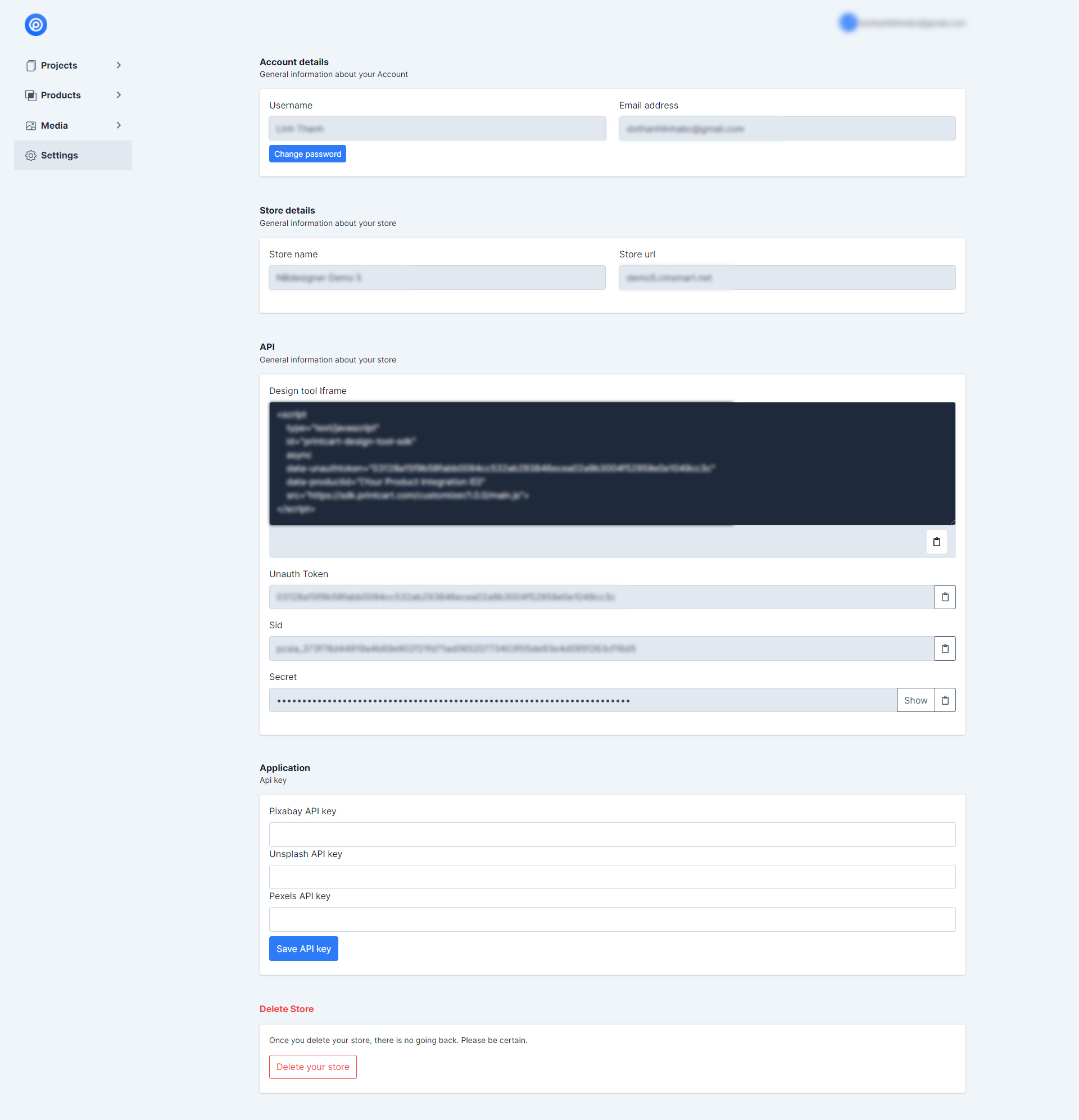Scroll down to Delete Store section
This screenshot has width=1079, height=1120.
286,1008
